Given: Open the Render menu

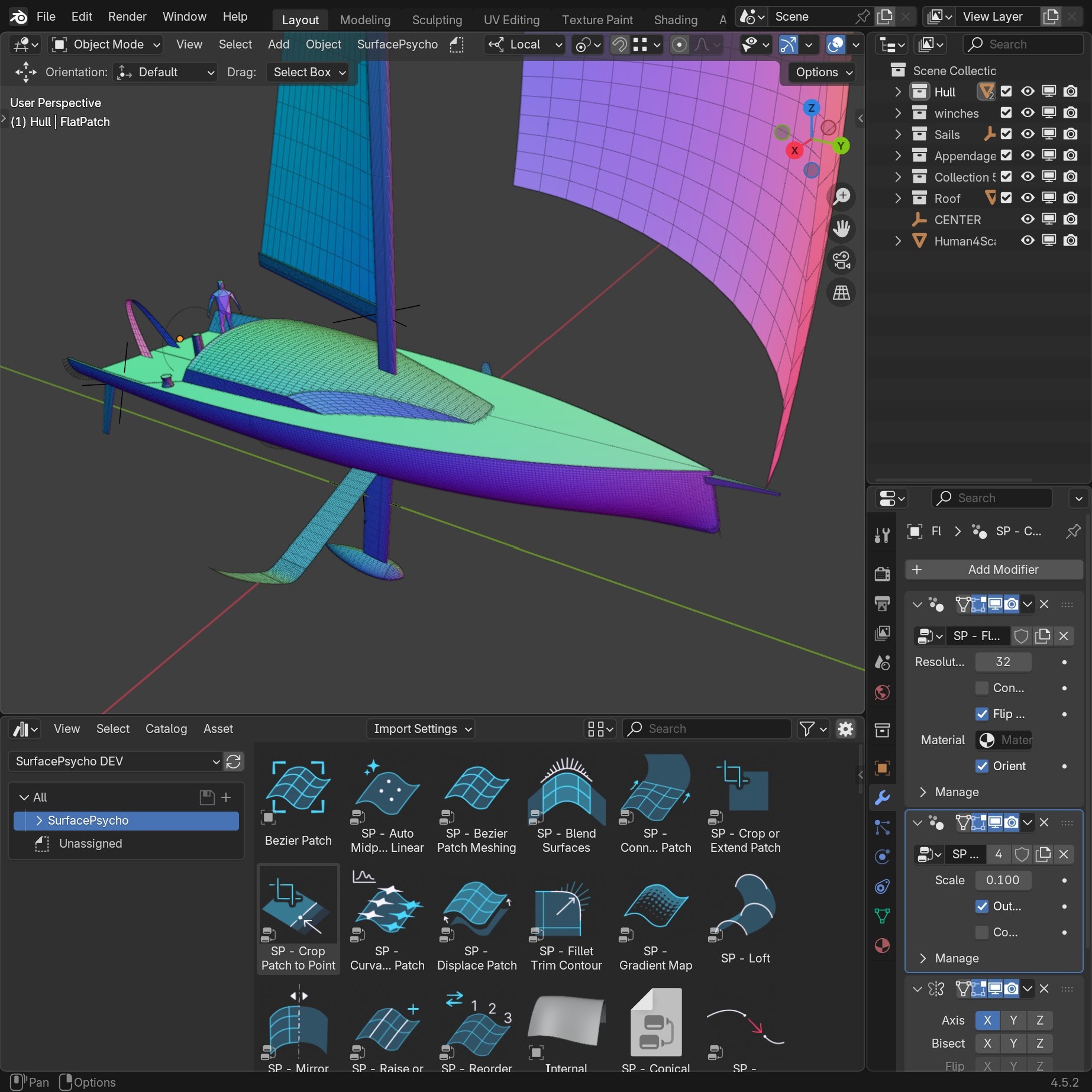Looking at the screenshot, I should coord(127,17).
